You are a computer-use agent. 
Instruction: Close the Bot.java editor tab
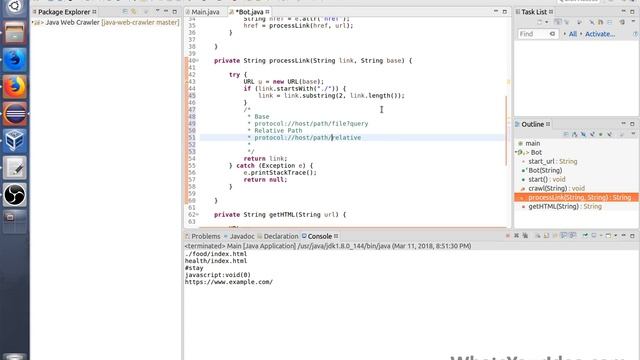pos(267,12)
